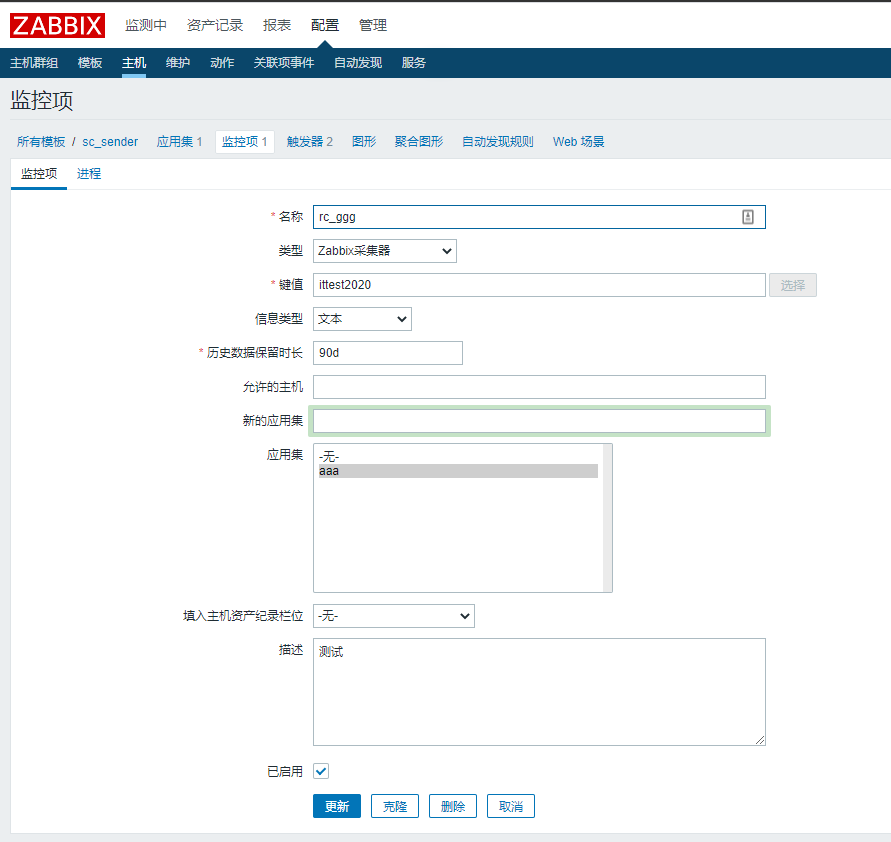Go to 主机 submenu
The width and height of the screenshot is (891, 842).
click(134, 63)
